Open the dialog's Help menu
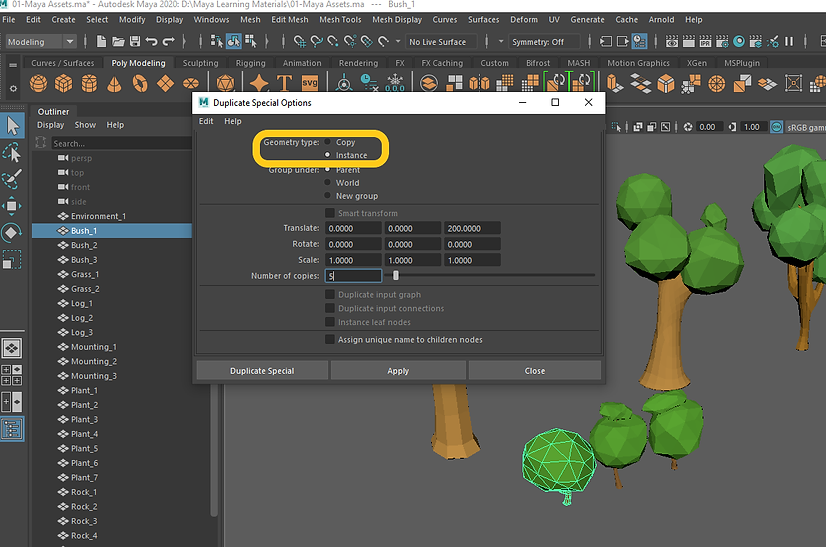 click(x=233, y=121)
